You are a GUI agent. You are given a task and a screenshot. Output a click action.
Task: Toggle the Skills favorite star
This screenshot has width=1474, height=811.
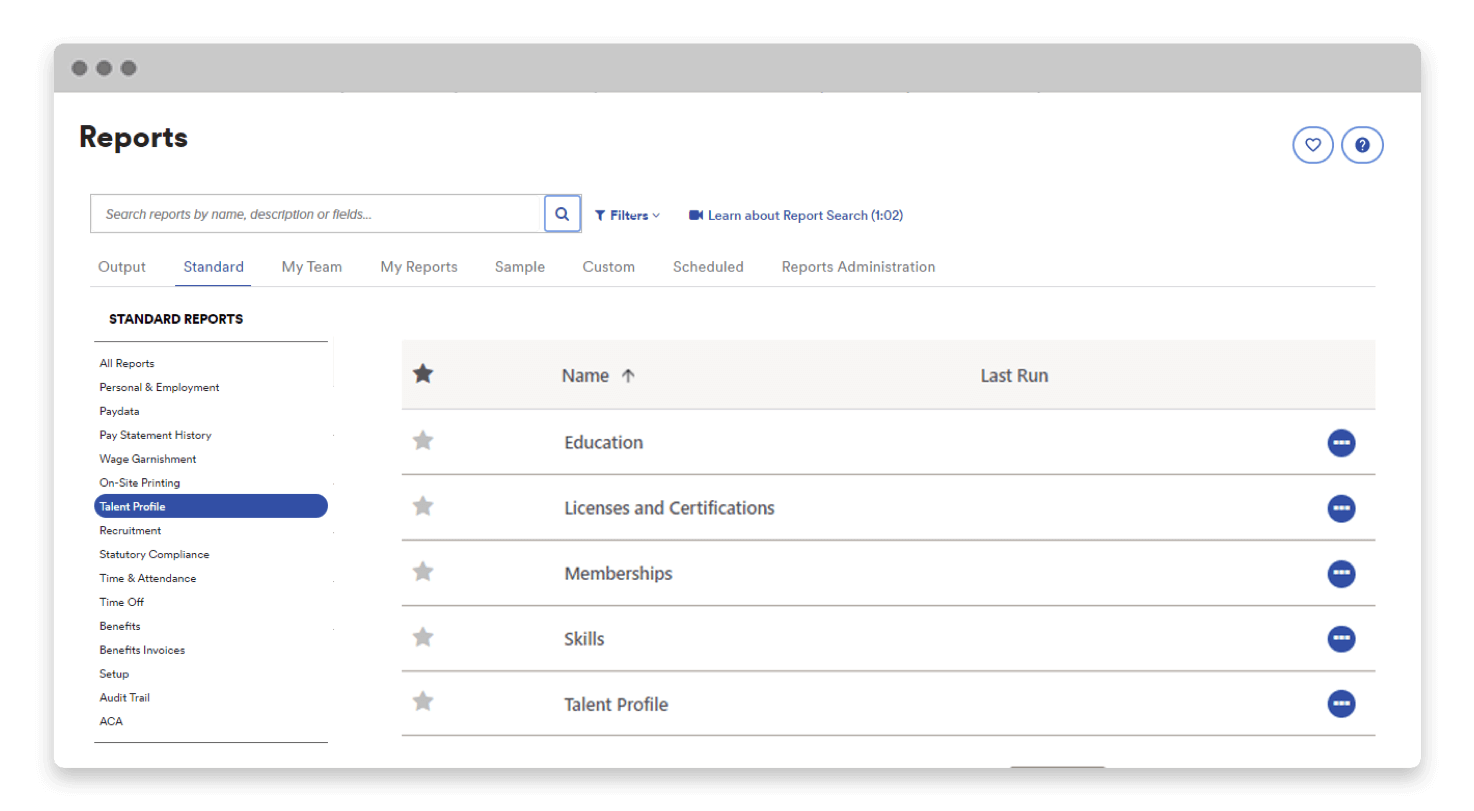point(423,636)
